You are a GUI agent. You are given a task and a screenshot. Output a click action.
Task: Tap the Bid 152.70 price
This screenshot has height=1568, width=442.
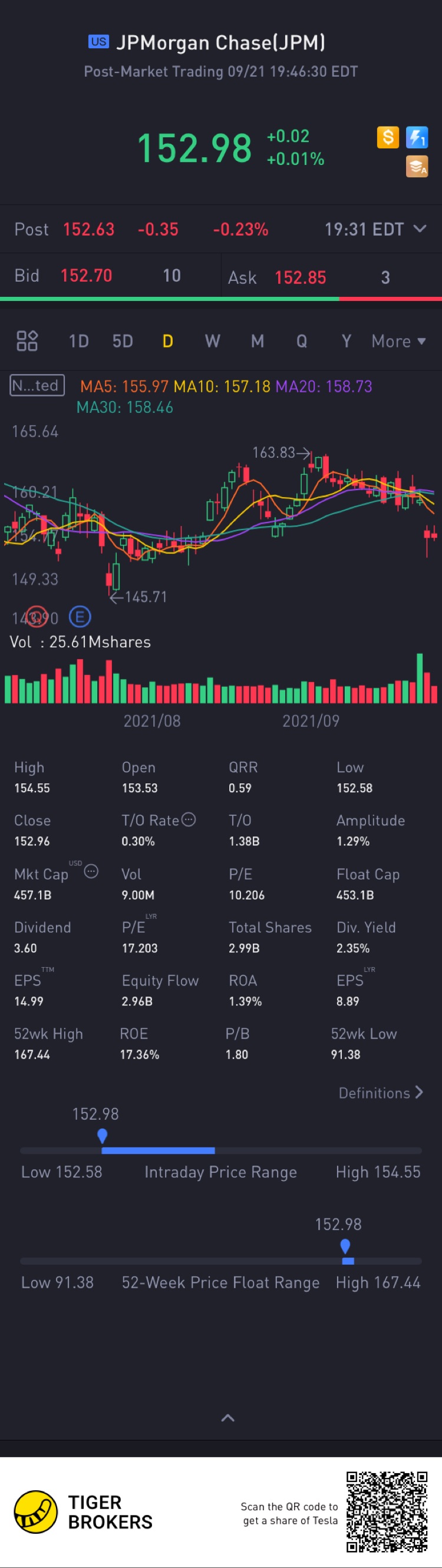click(86, 276)
